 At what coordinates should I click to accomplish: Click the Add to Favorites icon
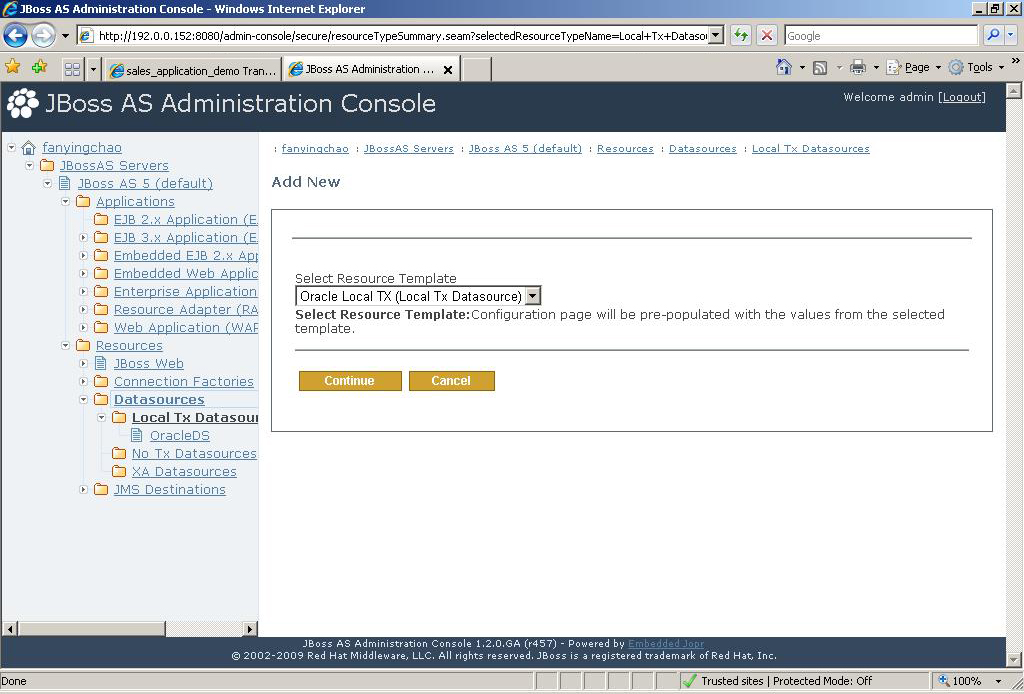click(x=39, y=67)
